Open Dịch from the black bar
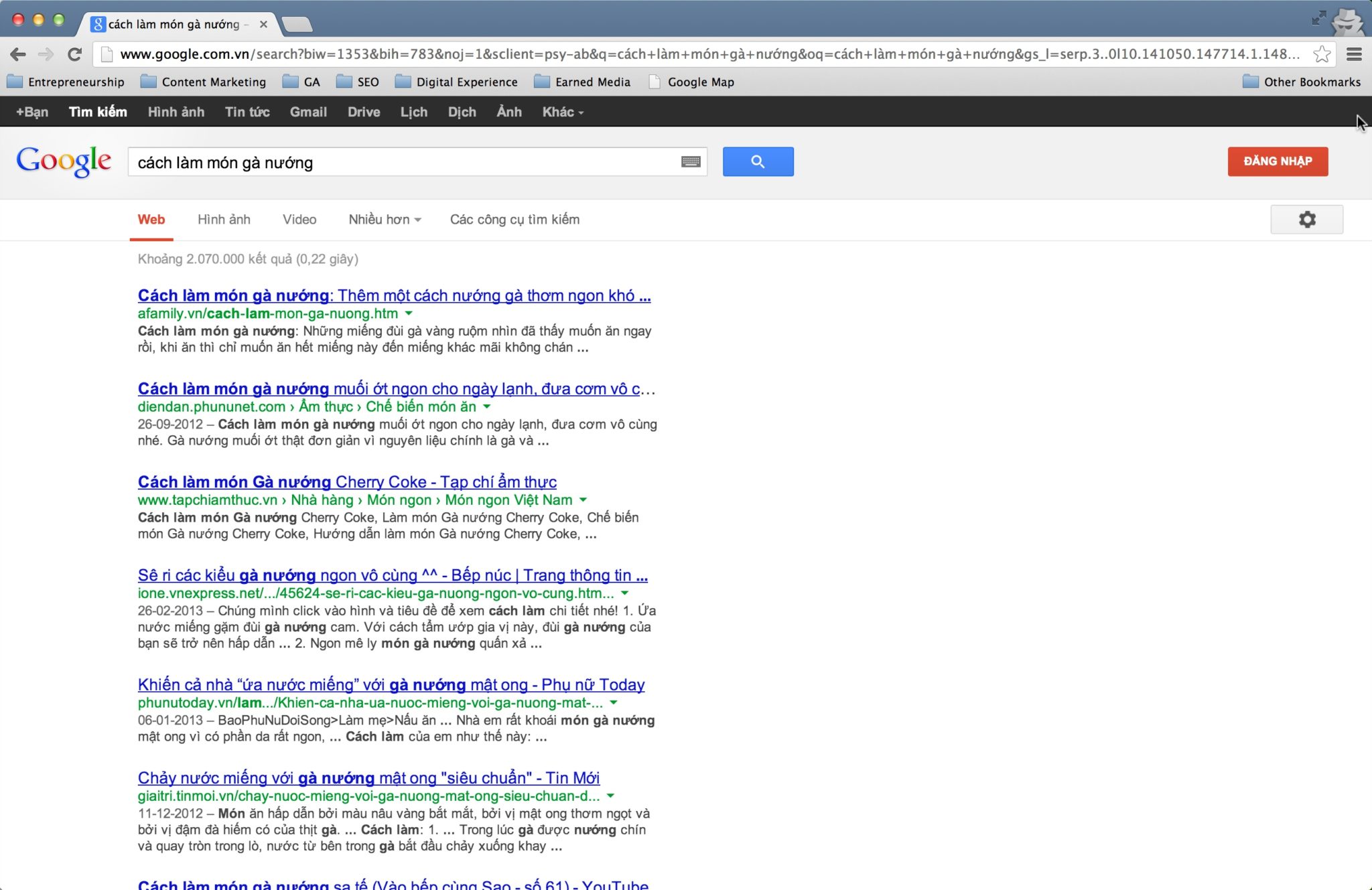 coord(462,112)
